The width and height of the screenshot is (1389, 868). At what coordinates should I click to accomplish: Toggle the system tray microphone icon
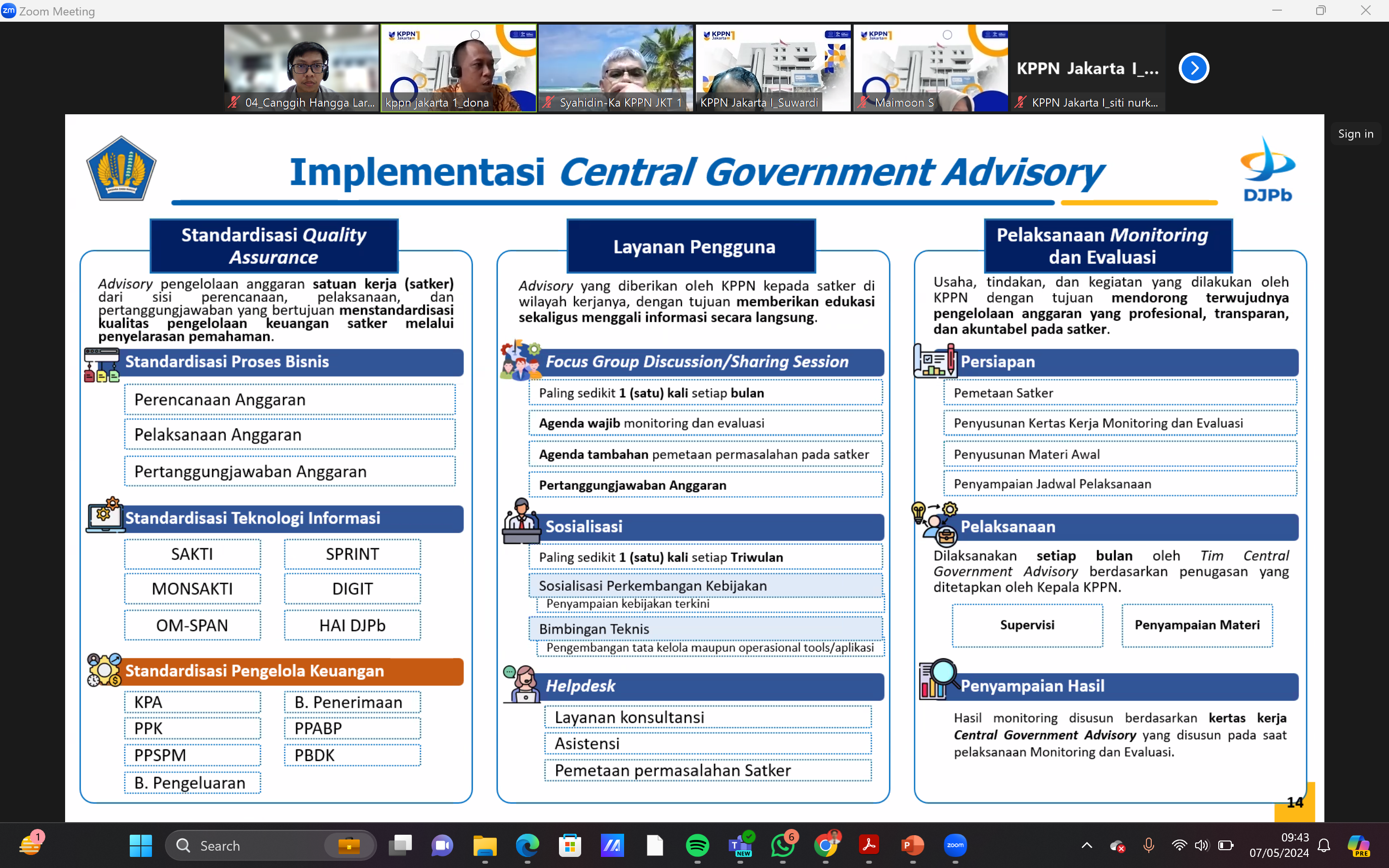(x=1148, y=845)
